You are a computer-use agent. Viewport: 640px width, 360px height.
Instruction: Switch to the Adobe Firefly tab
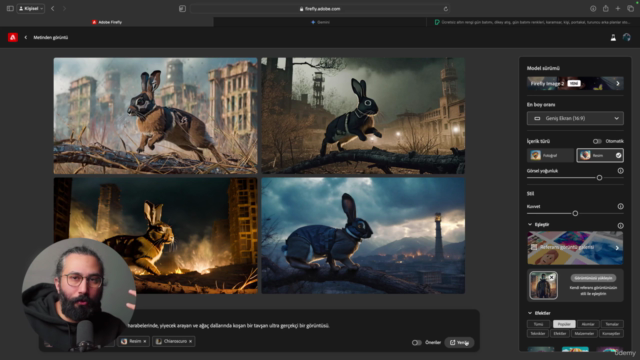tap(107, 22)
